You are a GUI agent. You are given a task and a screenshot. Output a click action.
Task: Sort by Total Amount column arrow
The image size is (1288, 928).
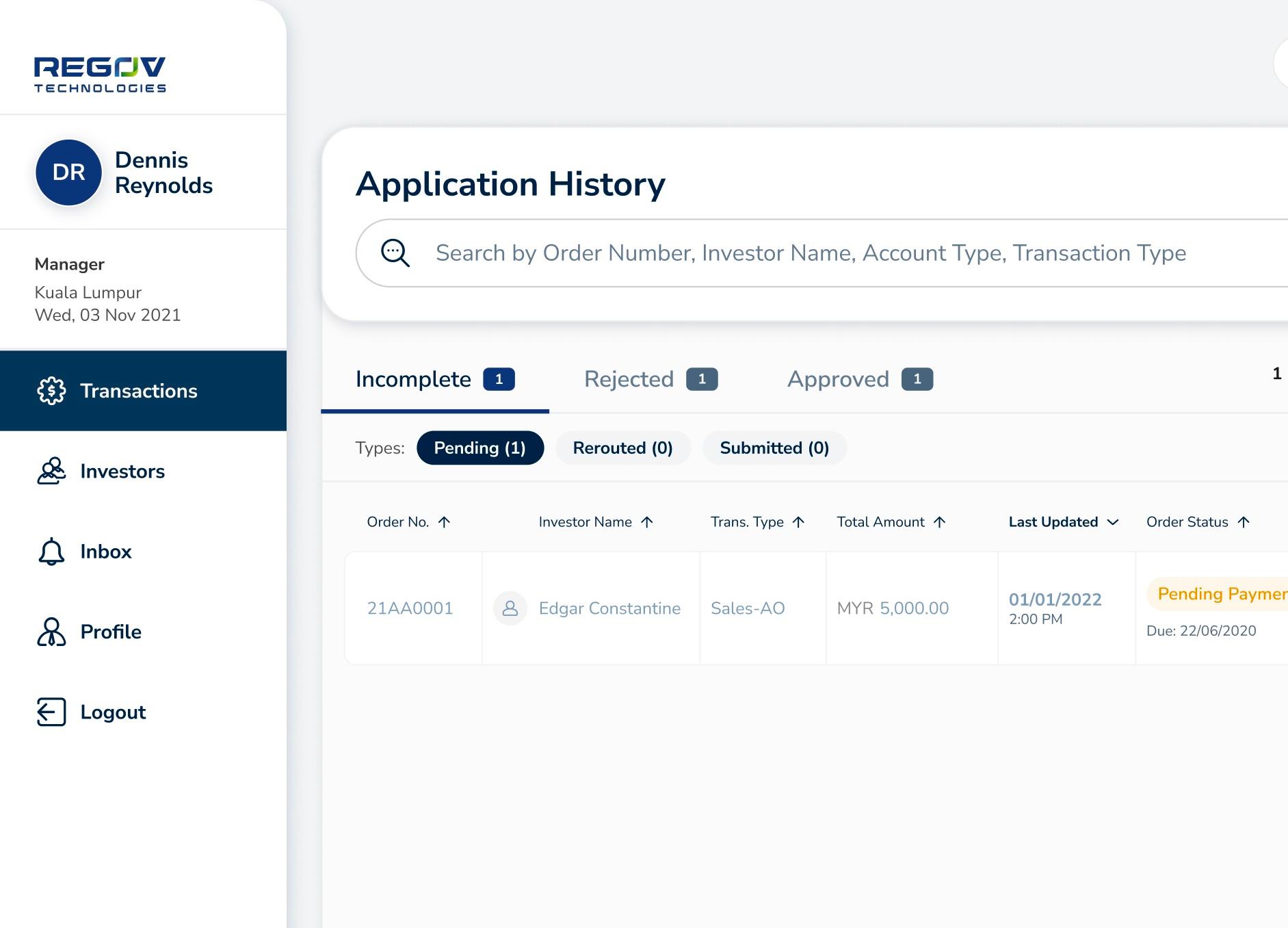[x=940, y=522]
